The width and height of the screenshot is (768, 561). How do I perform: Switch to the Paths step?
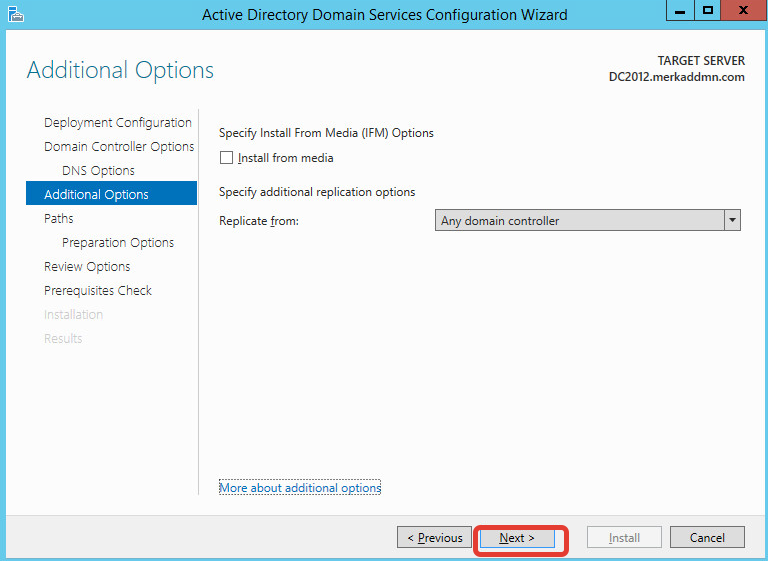tap(59, 219)
